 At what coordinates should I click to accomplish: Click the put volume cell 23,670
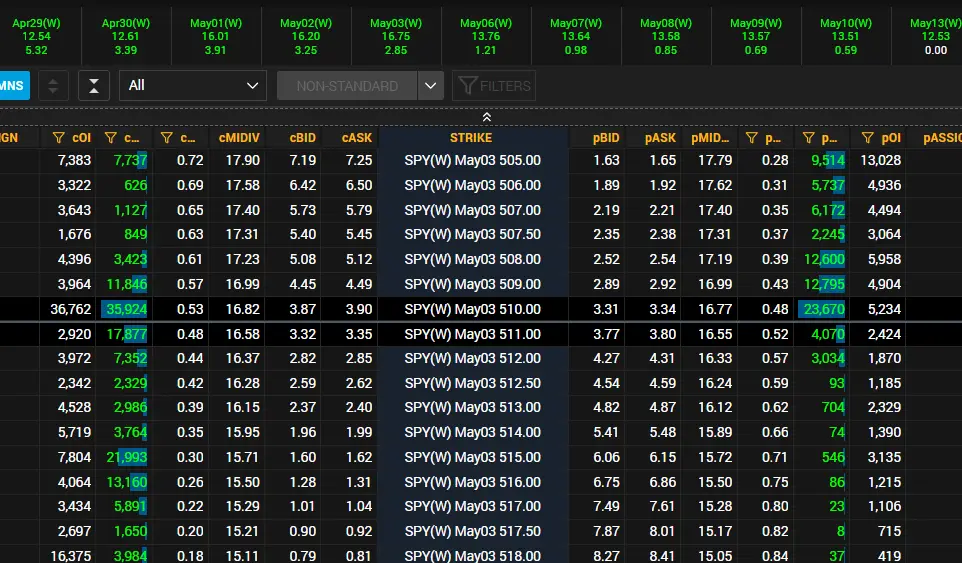822,309
